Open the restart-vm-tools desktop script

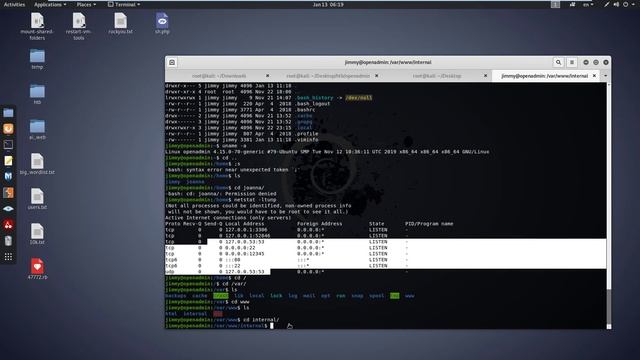pyautogui.click(x=79, y=26)
